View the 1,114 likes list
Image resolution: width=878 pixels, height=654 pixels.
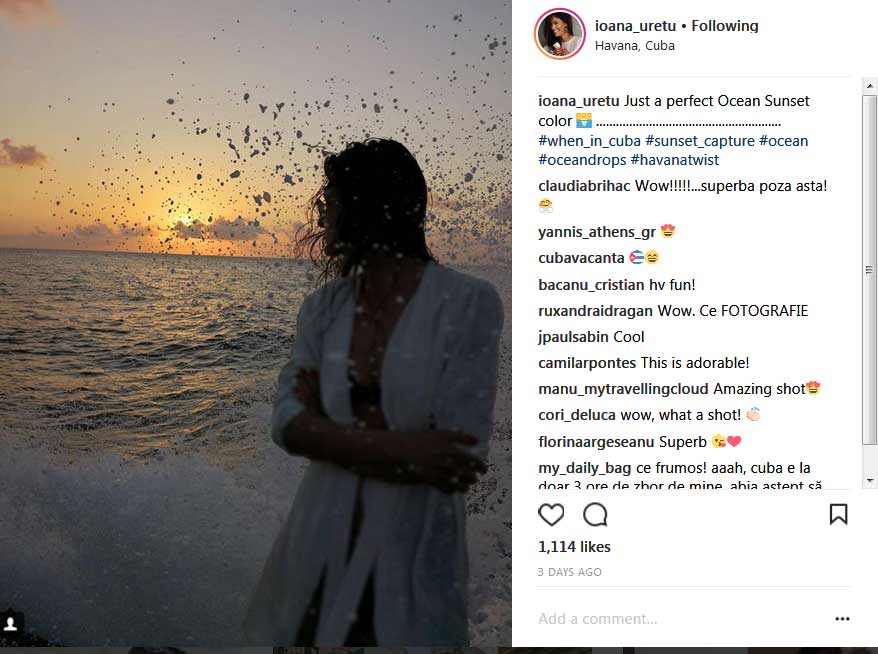click(x=574, y=547)
